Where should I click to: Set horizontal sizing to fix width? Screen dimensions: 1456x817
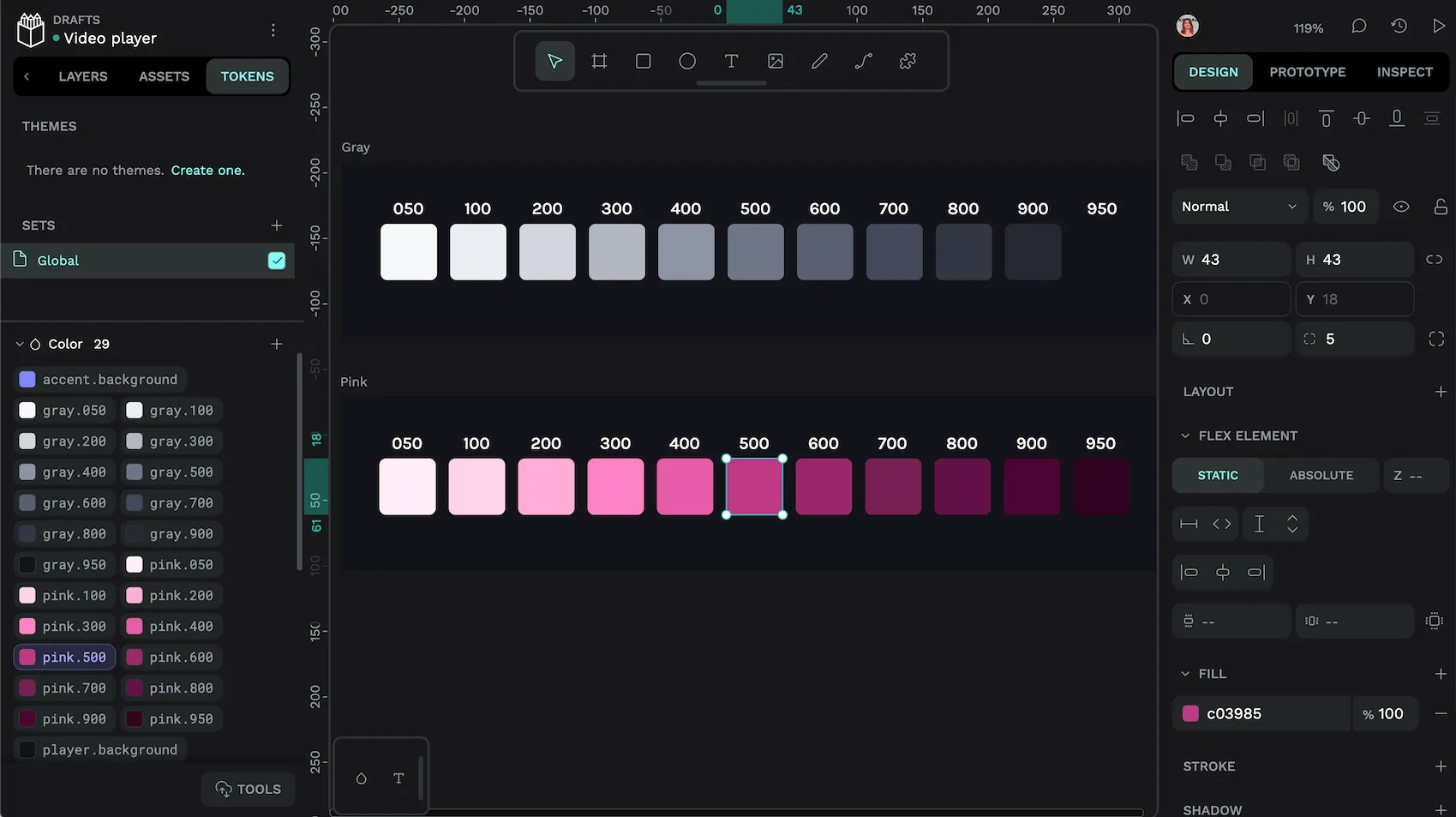[x=1189, y=524]
